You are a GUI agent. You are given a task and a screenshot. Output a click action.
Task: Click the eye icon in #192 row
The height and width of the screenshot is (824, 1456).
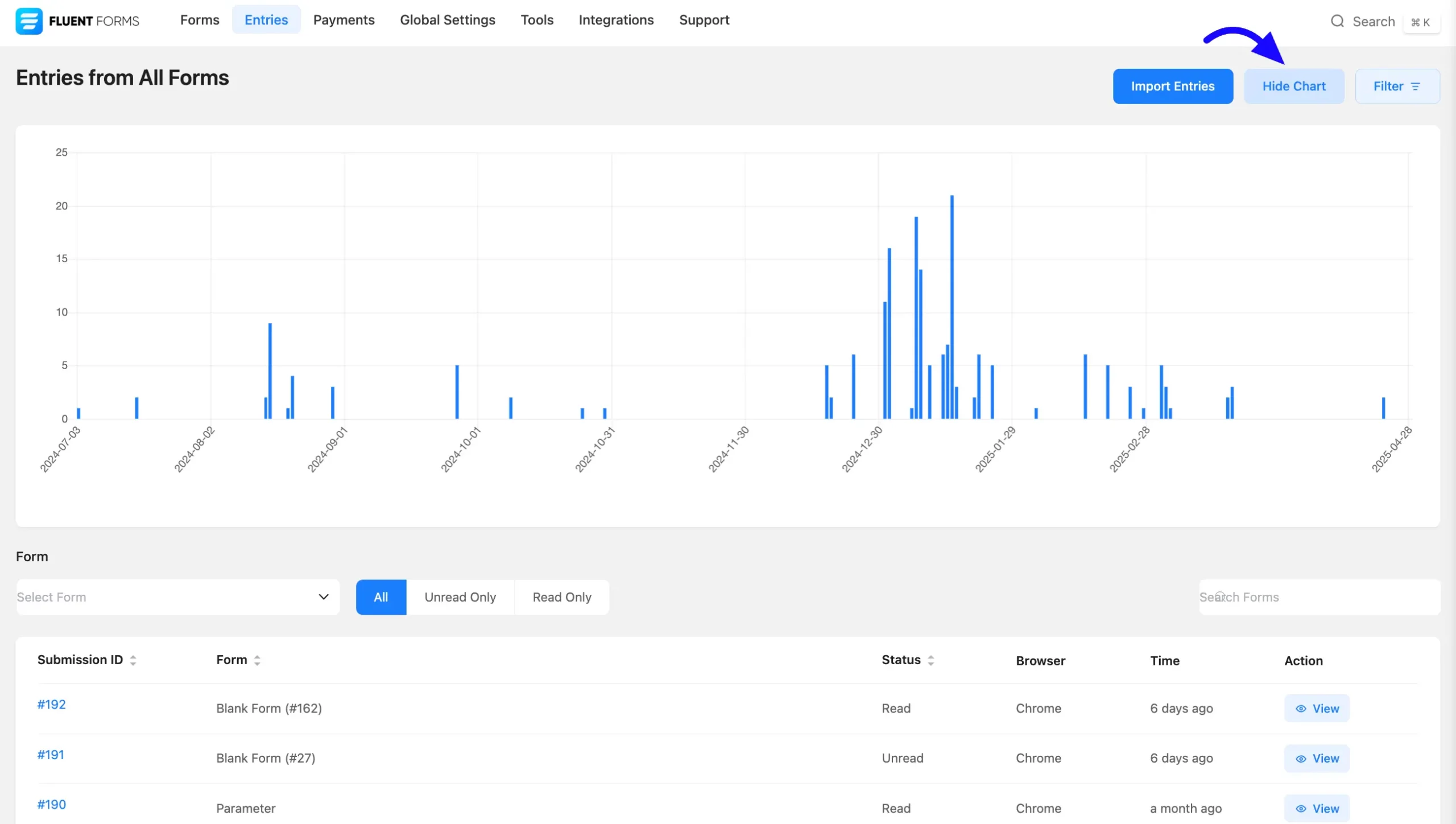tap(1301, 709)
